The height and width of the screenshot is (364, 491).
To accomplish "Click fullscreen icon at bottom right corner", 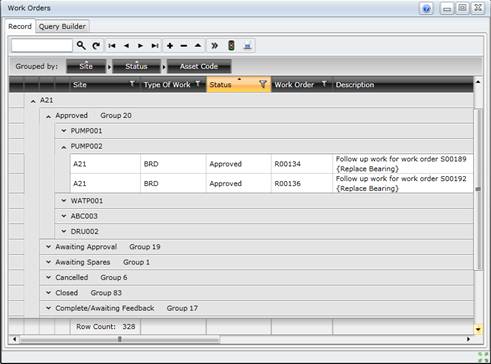I will tap(483, 357).
